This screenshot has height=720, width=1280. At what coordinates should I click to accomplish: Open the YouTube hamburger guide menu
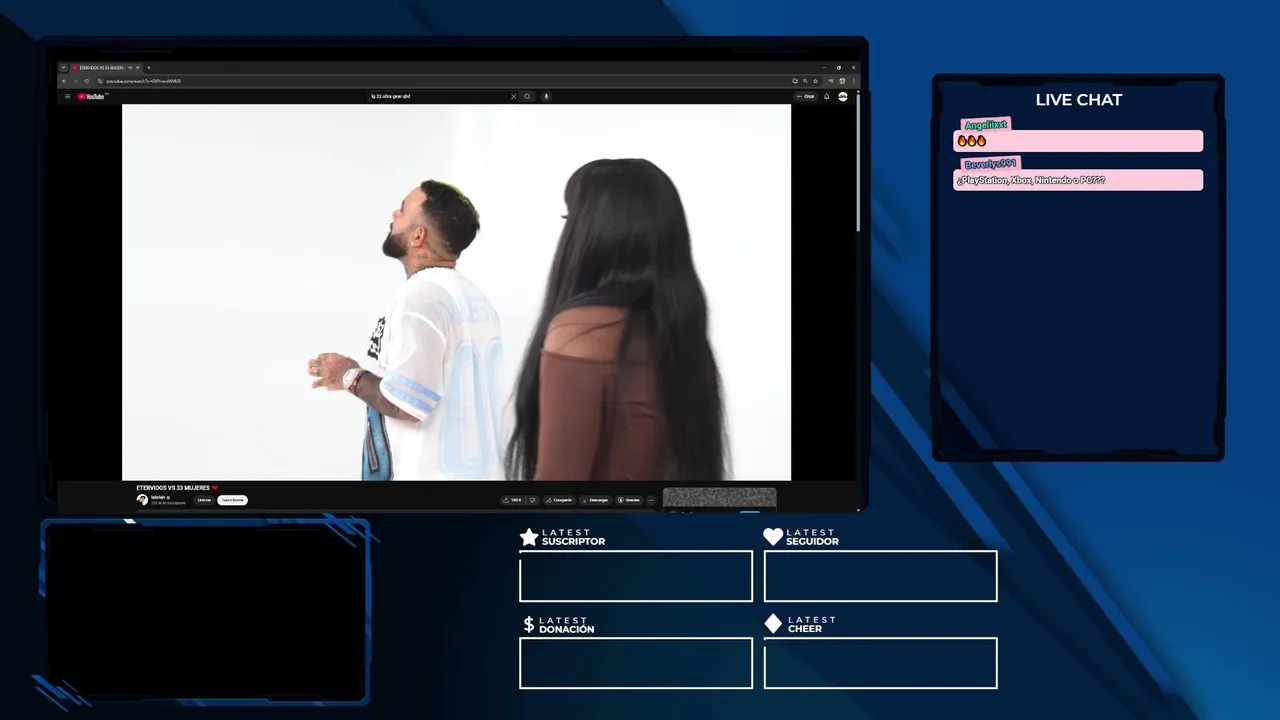pyautogui.click(x=67, y=97)
